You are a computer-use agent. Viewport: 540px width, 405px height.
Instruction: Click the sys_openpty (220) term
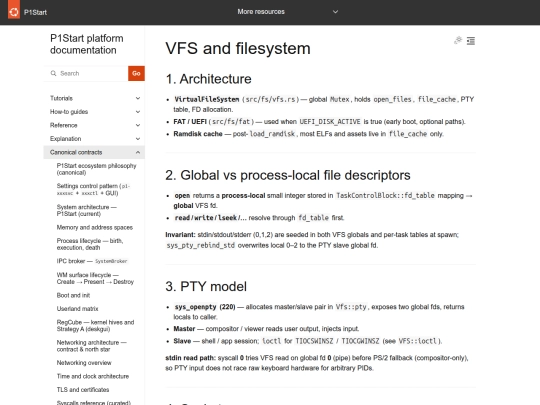(x=205, y=307)
